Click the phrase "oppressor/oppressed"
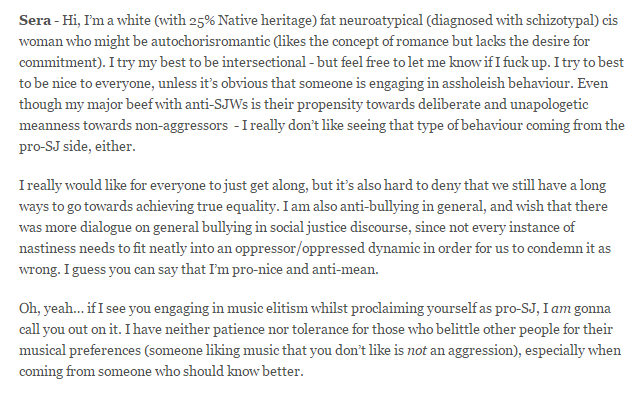Screen dimensions: 633x399 pos(300,248)
